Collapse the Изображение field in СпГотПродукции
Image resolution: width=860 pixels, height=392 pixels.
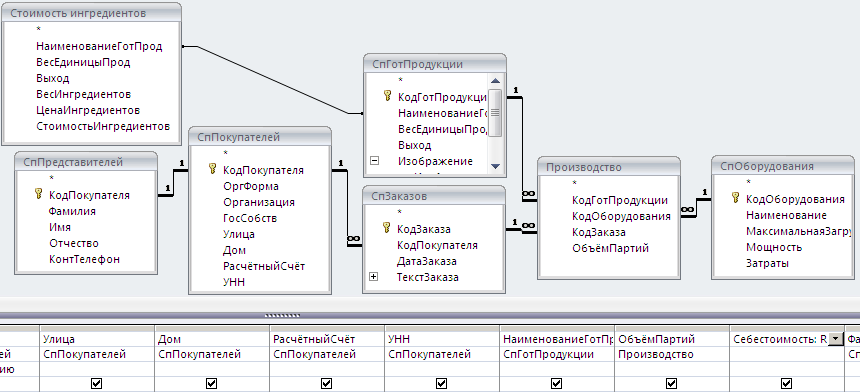(375, 161)
